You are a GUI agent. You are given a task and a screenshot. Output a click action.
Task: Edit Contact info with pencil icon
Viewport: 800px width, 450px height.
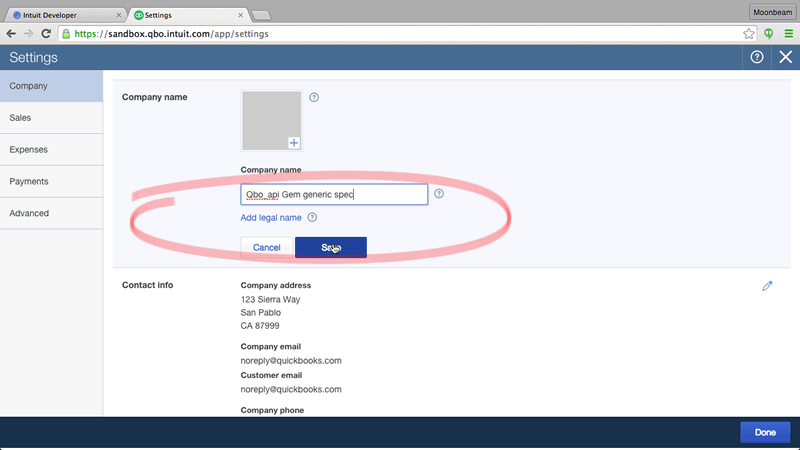(767, 286)
